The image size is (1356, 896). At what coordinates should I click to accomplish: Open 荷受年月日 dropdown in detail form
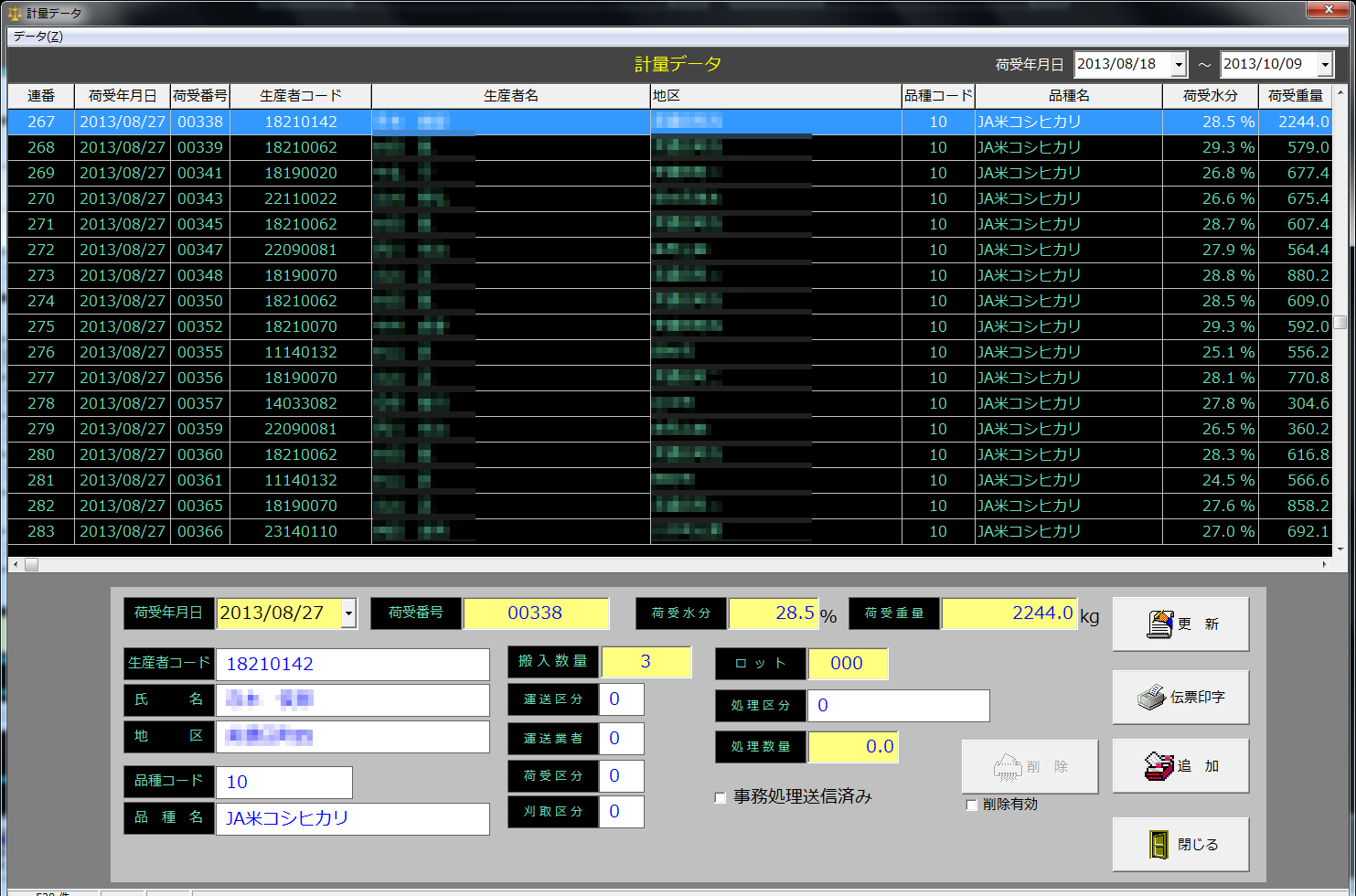pyautogui.click(x=348, y=613)
